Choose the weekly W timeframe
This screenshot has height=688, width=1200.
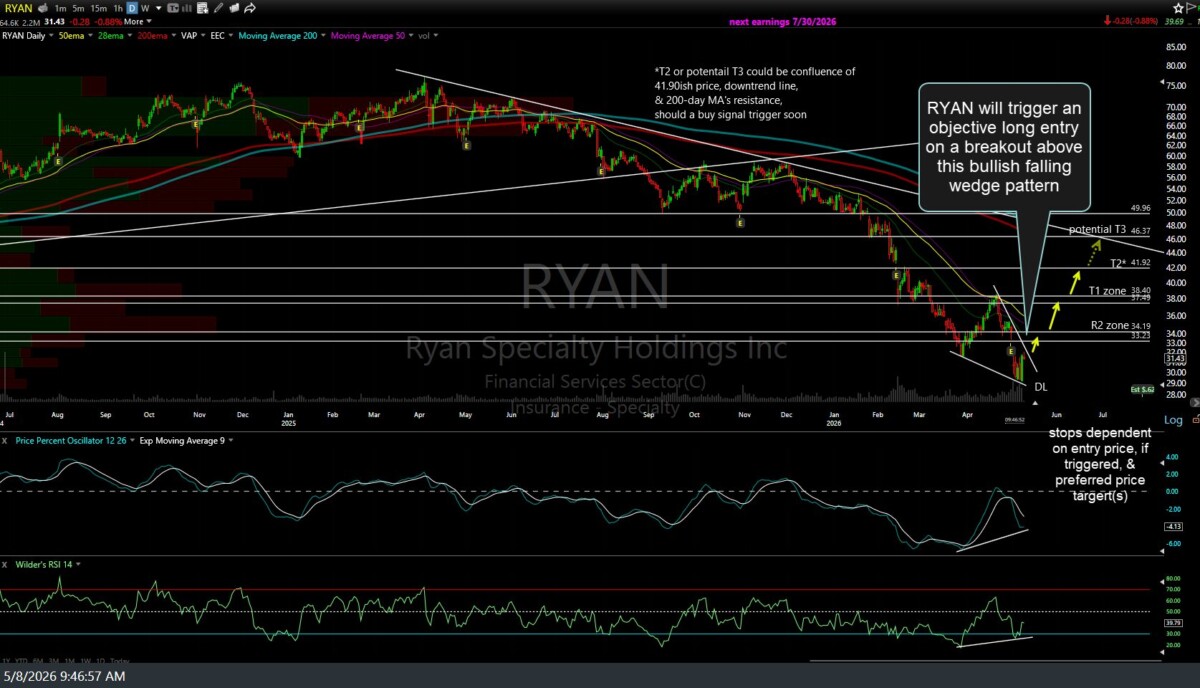point(145,8)
